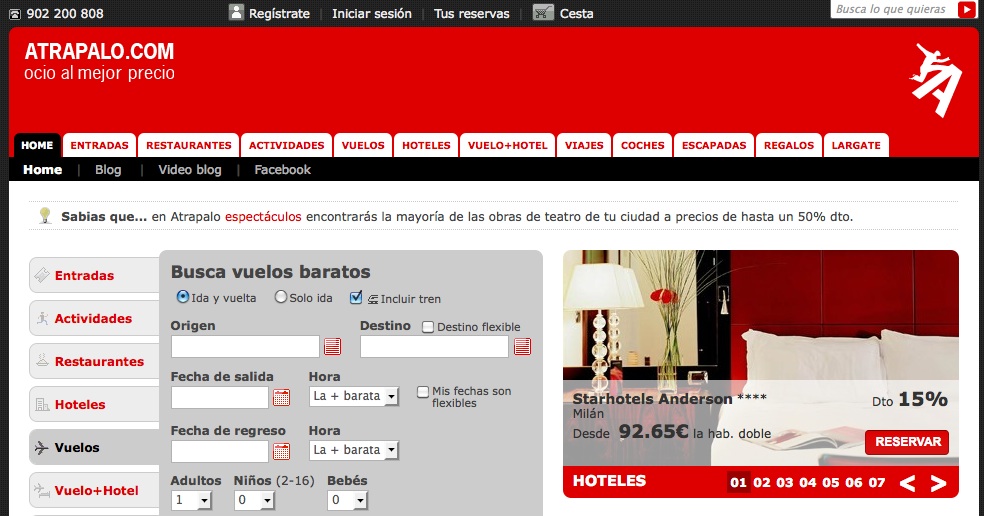Screen dimensions: 984x516
Task: Open the ACTIVIDADES tab
Action: click(x=286, y=145)
